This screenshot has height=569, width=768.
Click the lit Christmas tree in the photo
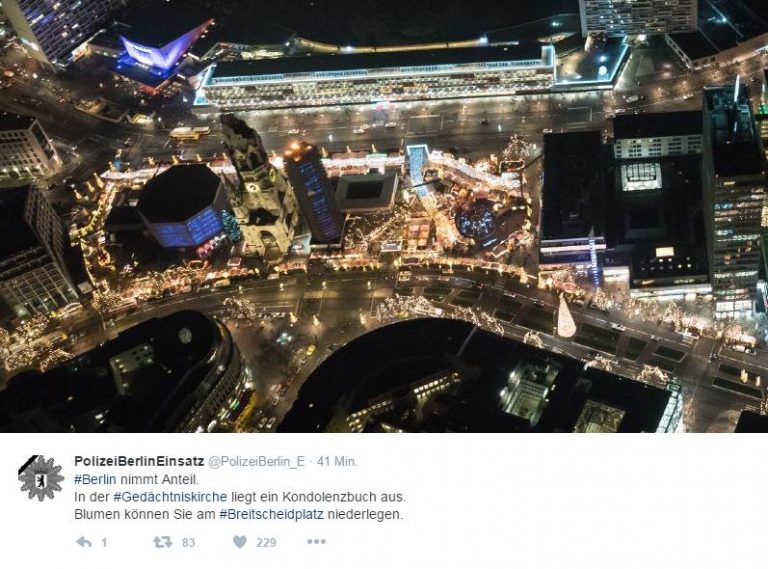567,317
